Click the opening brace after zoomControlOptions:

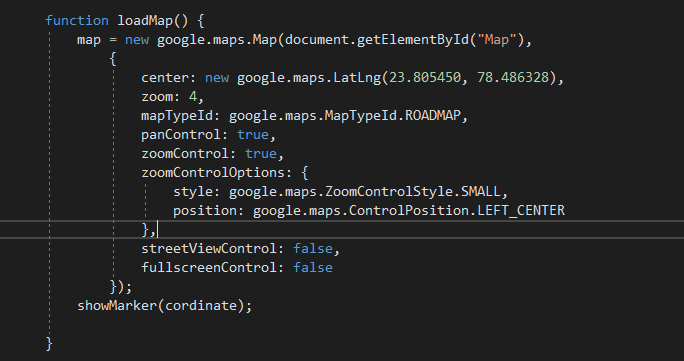pyautogui.click(x=304, y=173)
